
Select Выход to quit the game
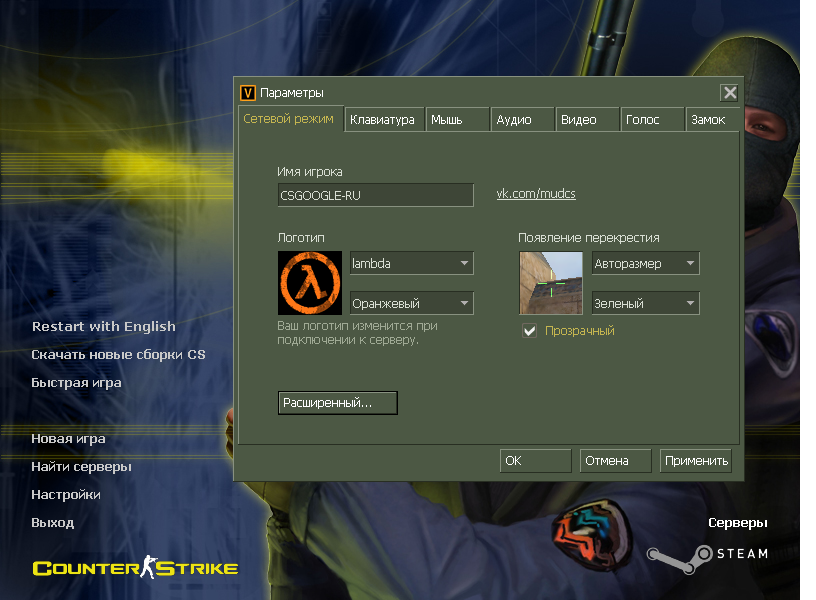coord(53,522)
